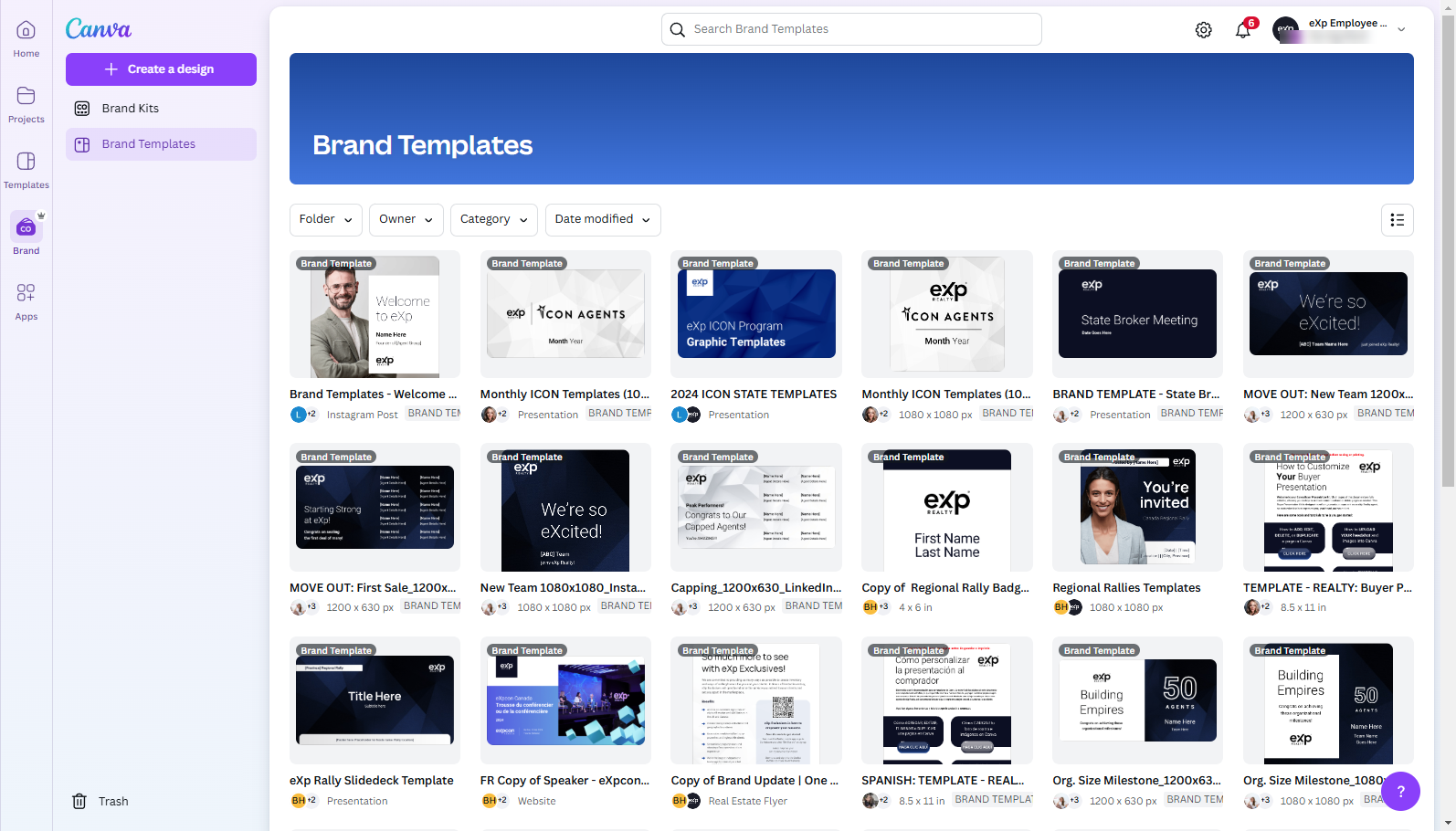Open SPANISH: TEMPLATE - REAL... thumbnail
This screenshot has width=1456, height=831.
coord(947,700)
